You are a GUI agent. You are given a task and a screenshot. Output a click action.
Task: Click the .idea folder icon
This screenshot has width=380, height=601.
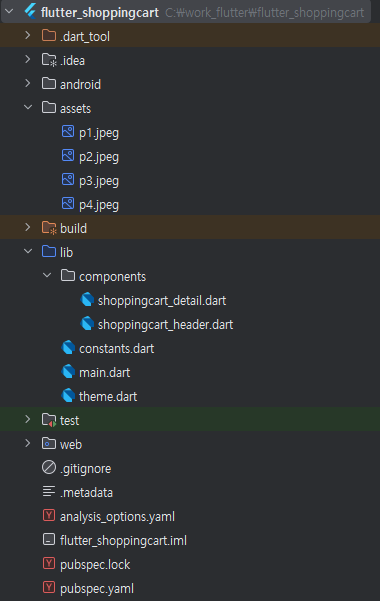(49, 60)
